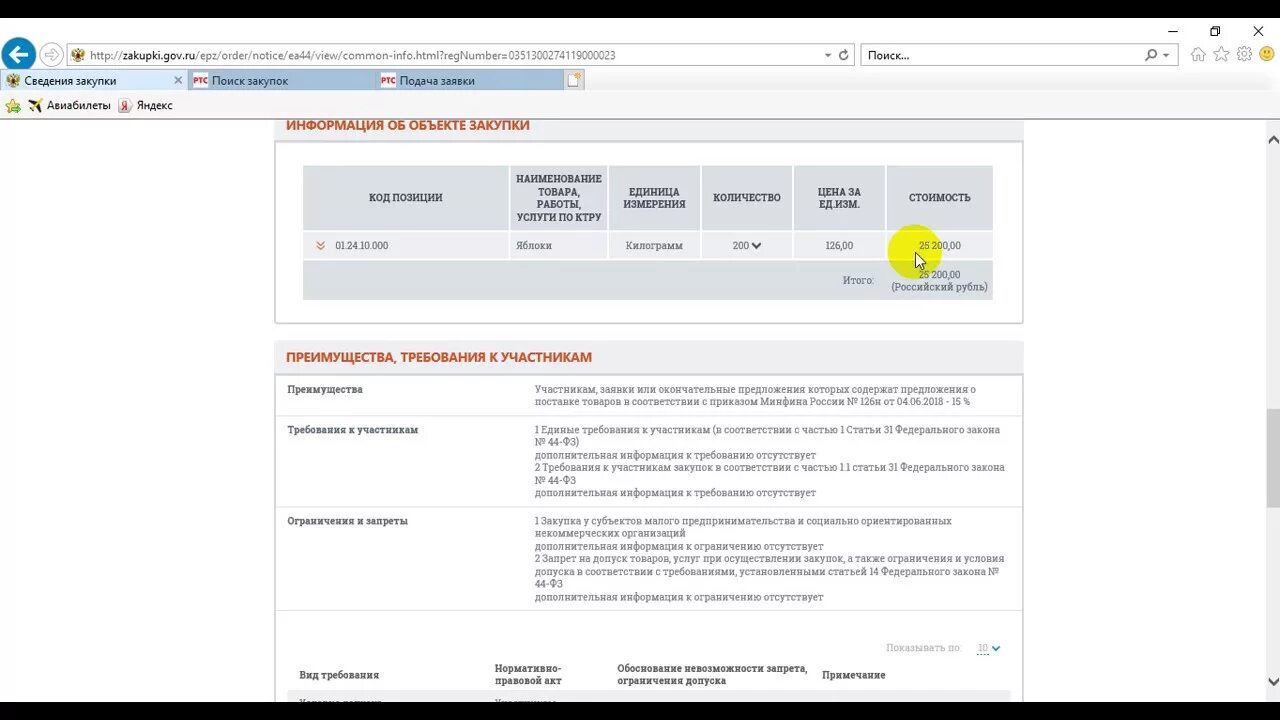The width and height of the screenshot is (1280, 720).
Task: Open address bar history dropdown arrow
Action: 828,55
